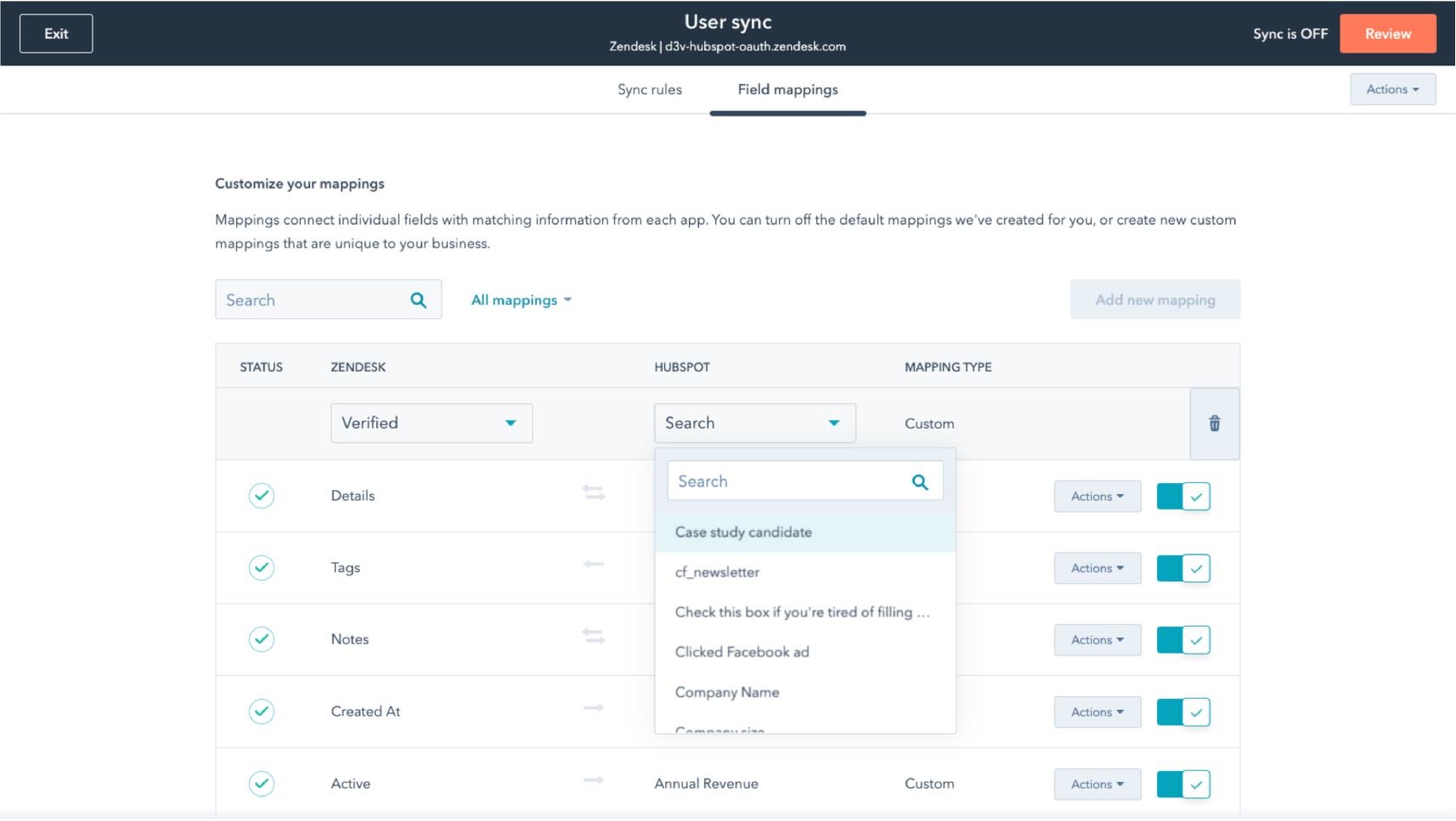Screen dimensions: 1456x821
Task: Click inside the HubSpot field search input
Action: (782, 481)
